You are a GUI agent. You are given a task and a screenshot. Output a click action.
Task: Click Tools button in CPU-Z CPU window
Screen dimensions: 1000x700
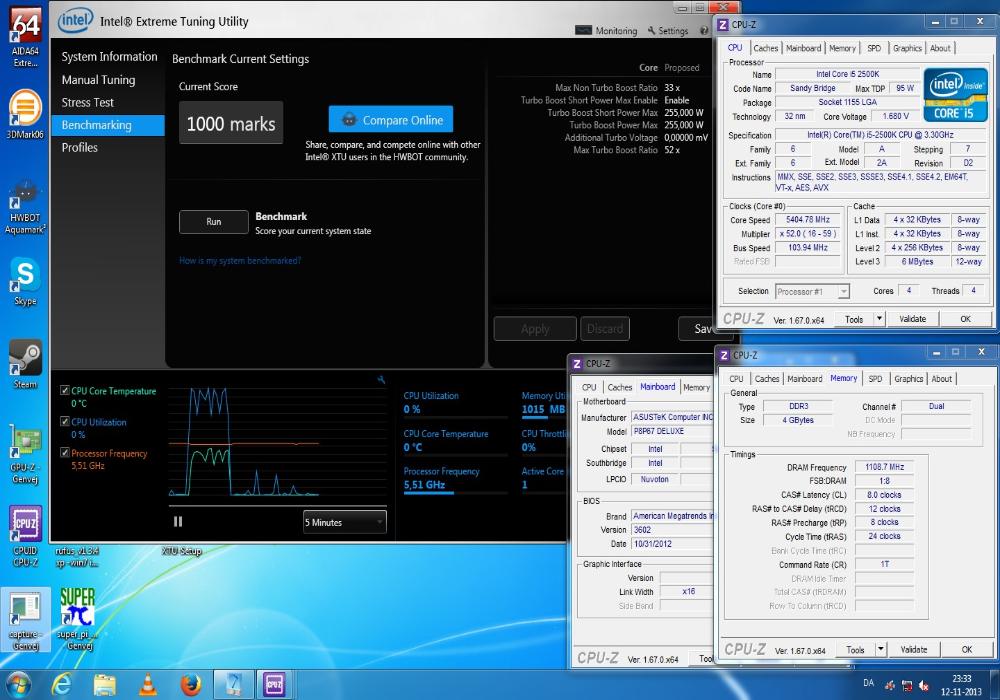click(x=854, y=319)
